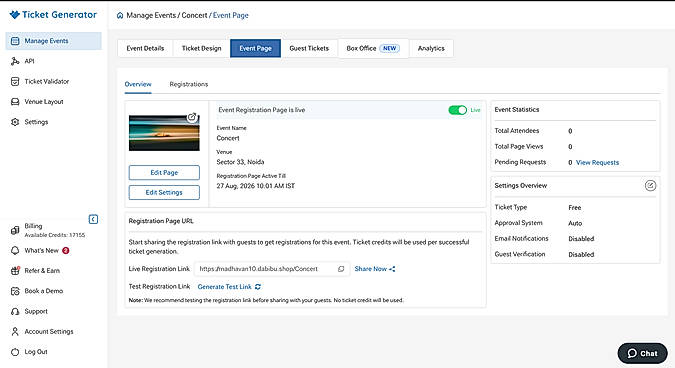Click the 'Event Registration Page is live' text
The height and width of the screenshot is (368, 675).
coord(262,110)
